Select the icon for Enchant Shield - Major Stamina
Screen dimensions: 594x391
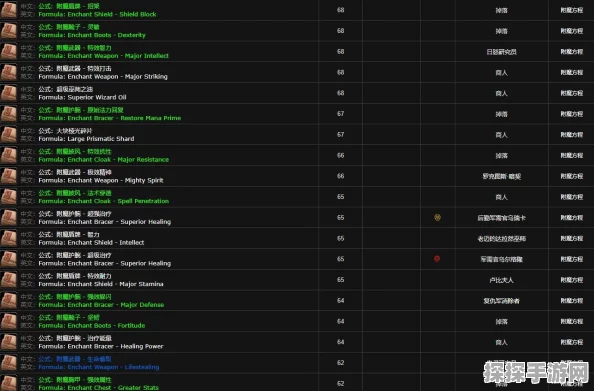coord(9,280)
